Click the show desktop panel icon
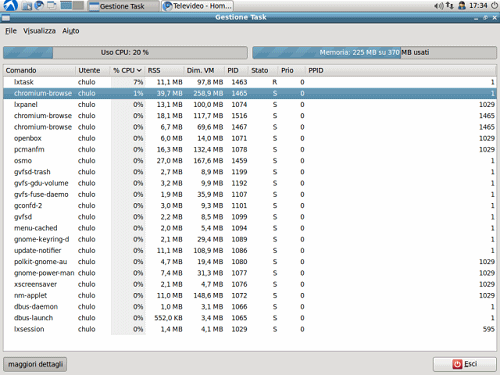500x375 pixels. pos(52,6)
